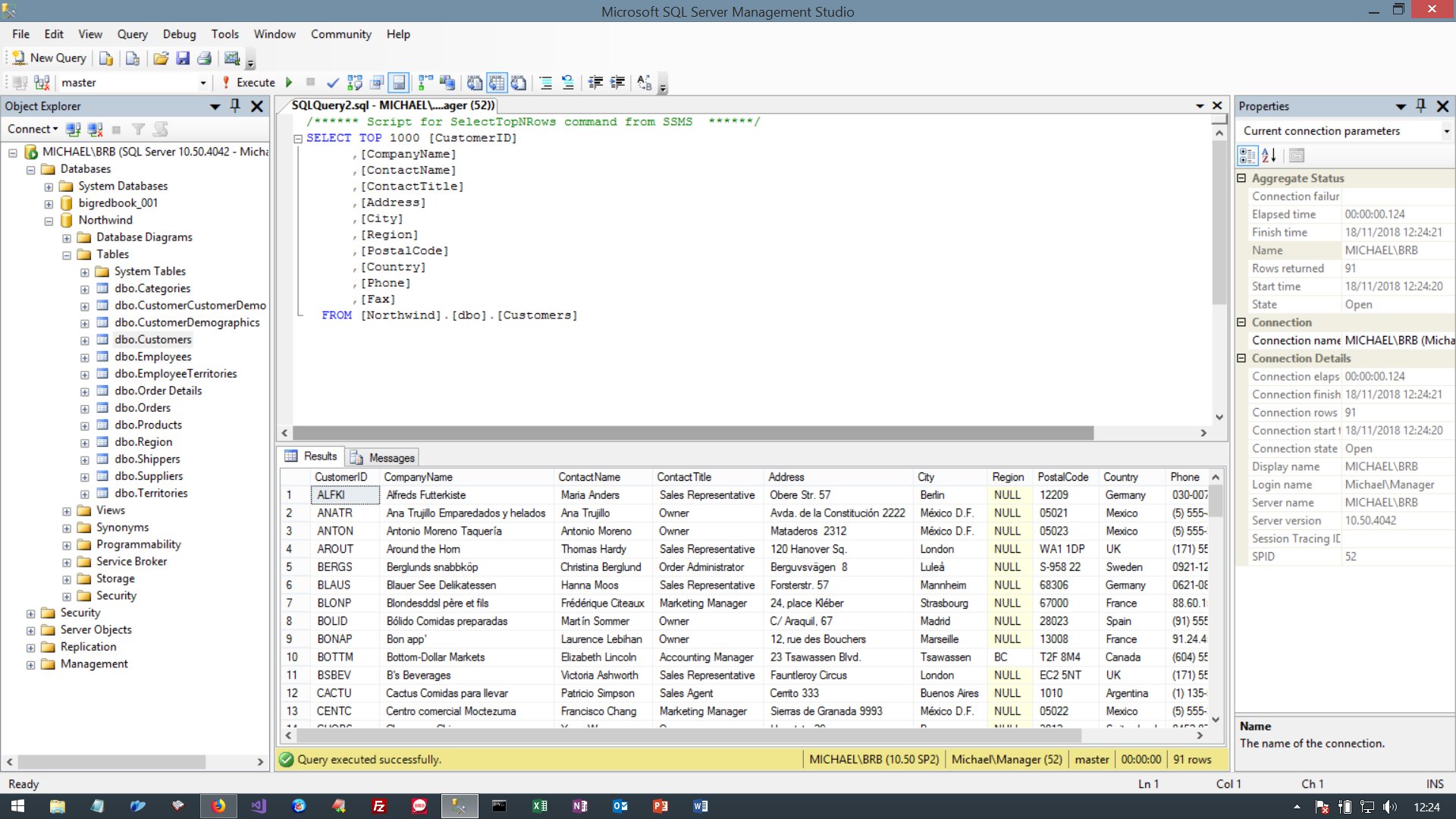Image resolution: width=1456 pixels, height=819 pixels.
Task: Click the CompanyName column header
Action: coord(467,477)
